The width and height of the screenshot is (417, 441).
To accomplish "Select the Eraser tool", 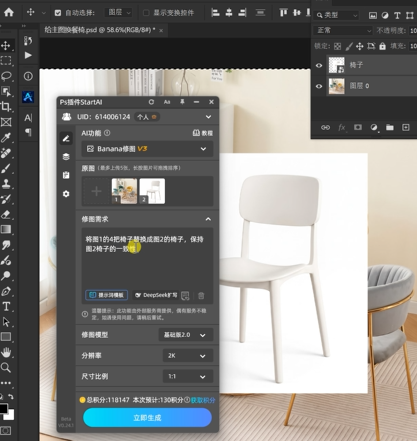I will click(x=6, y=214).
